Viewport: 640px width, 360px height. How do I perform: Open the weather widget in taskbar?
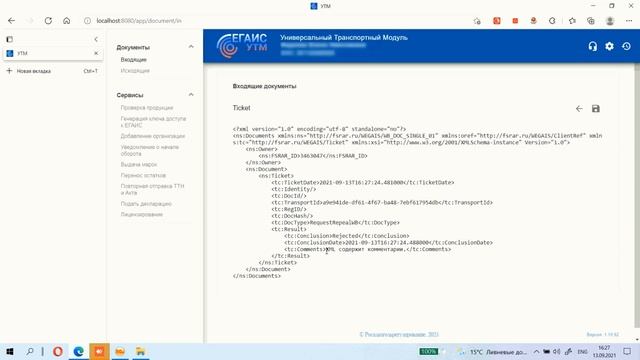coord(492,352)
